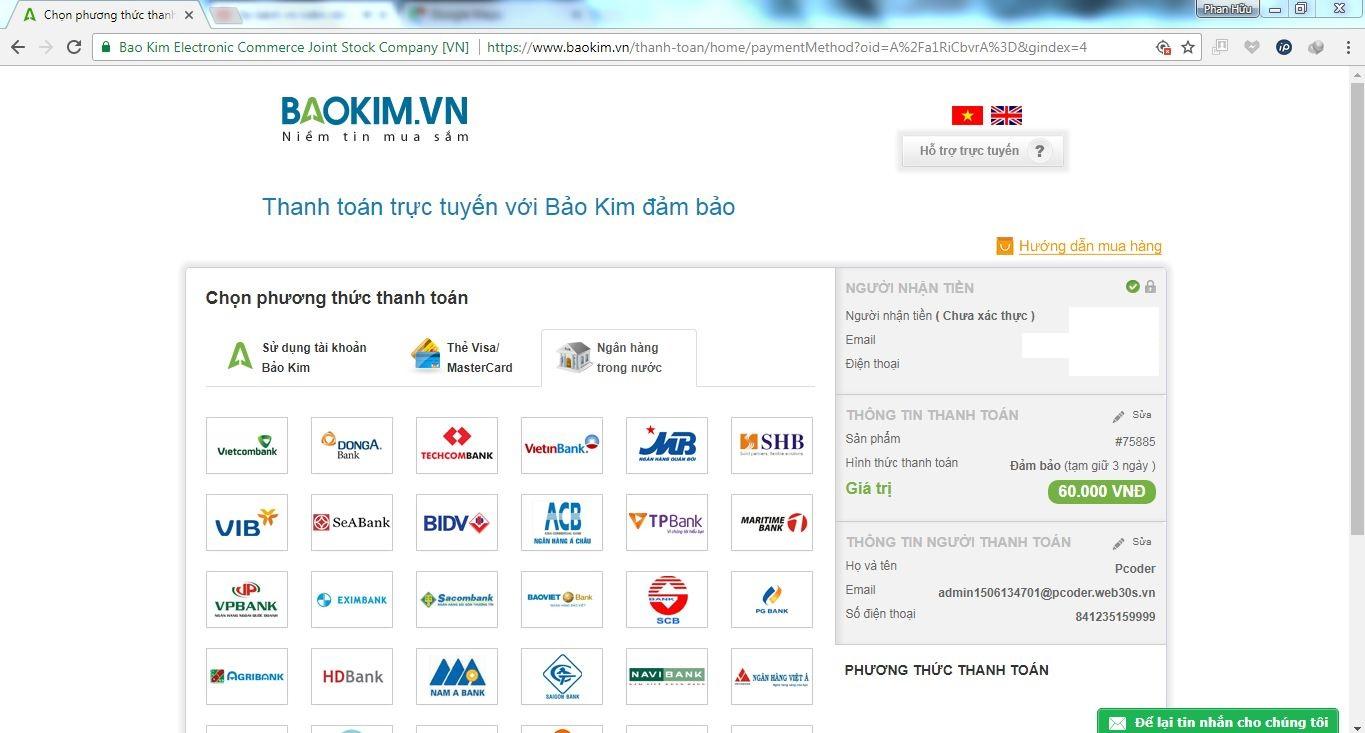Click product code #75885
The image size is (1365, 733).
pyautogui.click(x=1135, y=442)
